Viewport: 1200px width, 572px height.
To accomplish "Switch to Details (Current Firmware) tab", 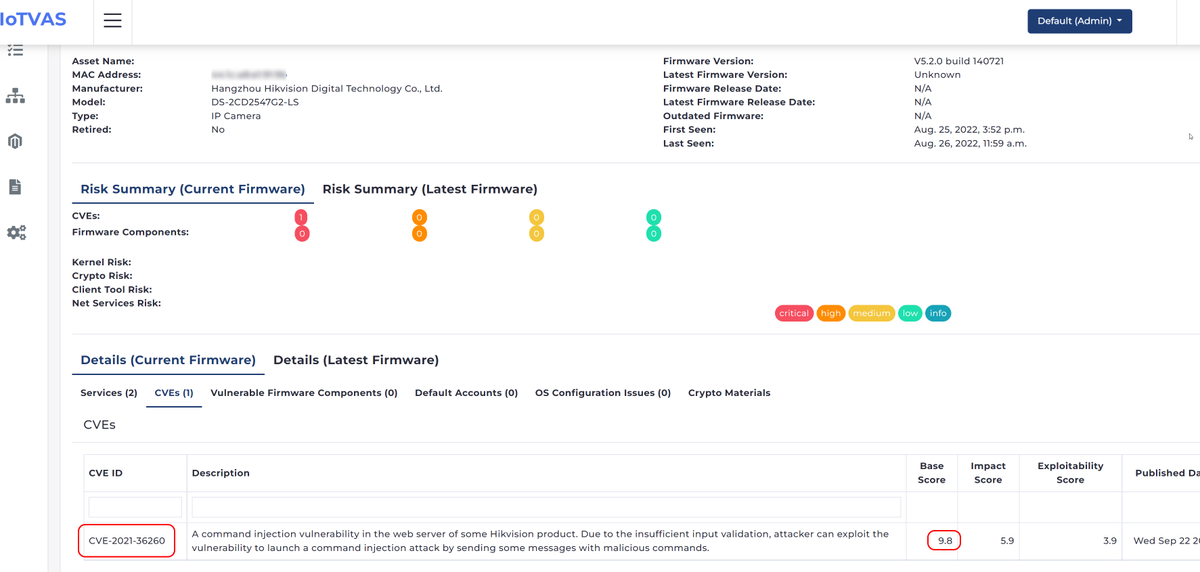I will (168, 360).
